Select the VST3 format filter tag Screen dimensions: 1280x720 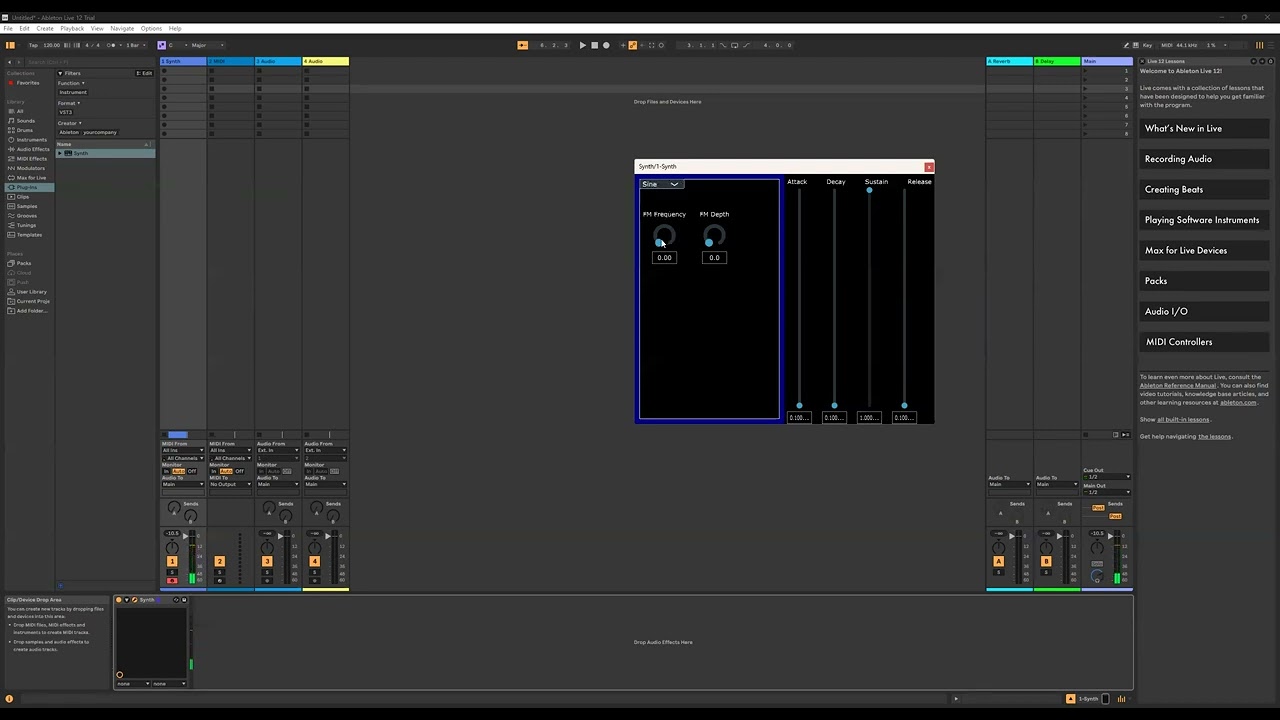point(66,112)
